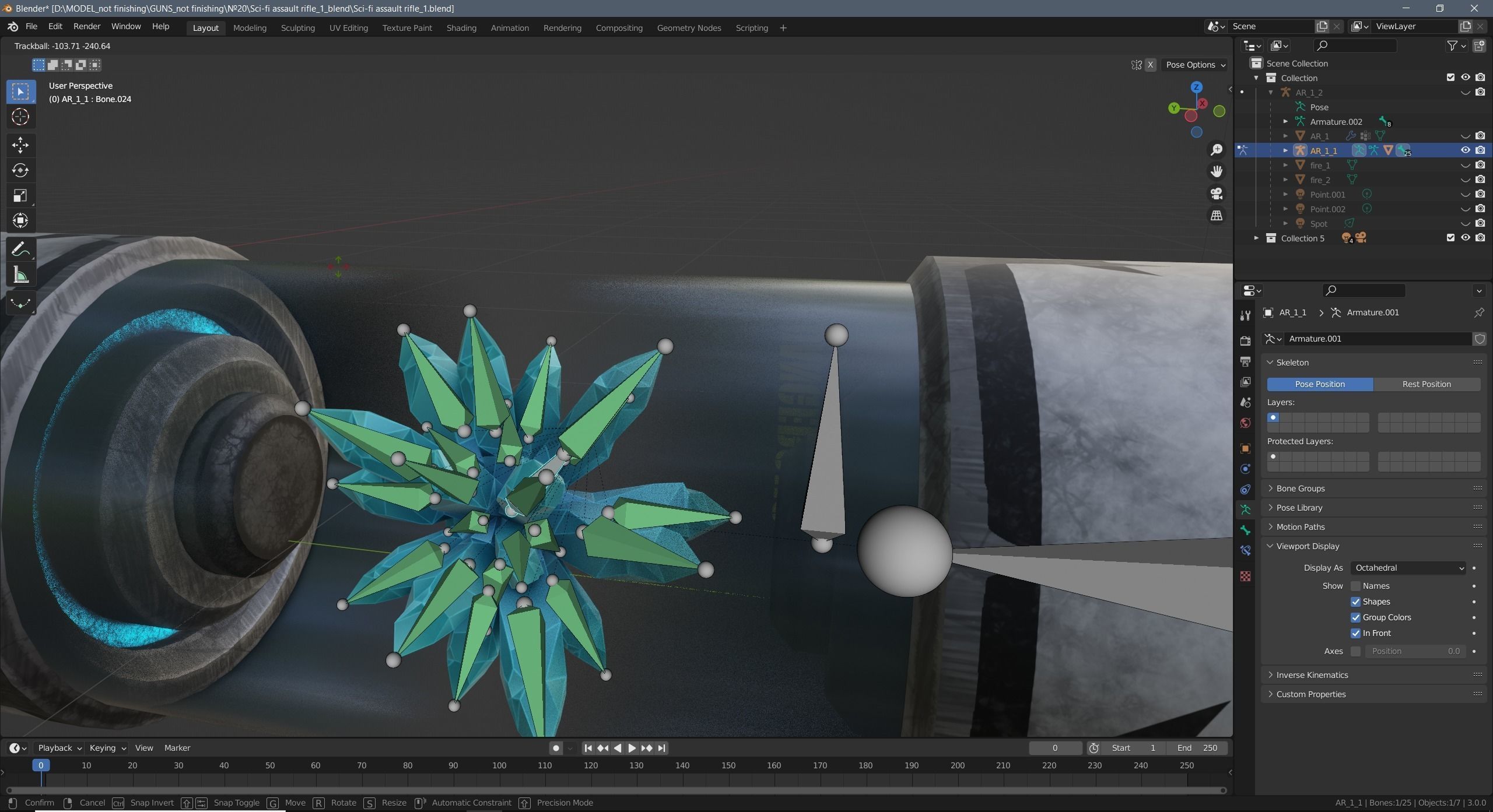1493x812 pixels.
Task: Enable the Names display checkbox
Action: (x=1355, y=586)
